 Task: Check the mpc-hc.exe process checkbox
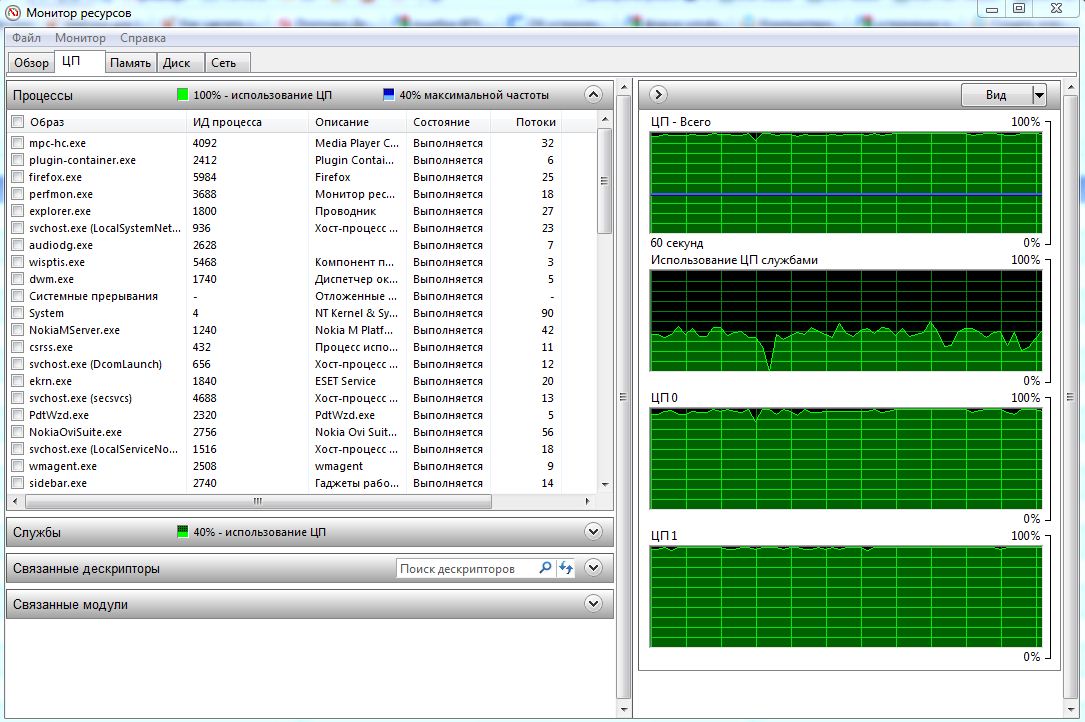18,143
